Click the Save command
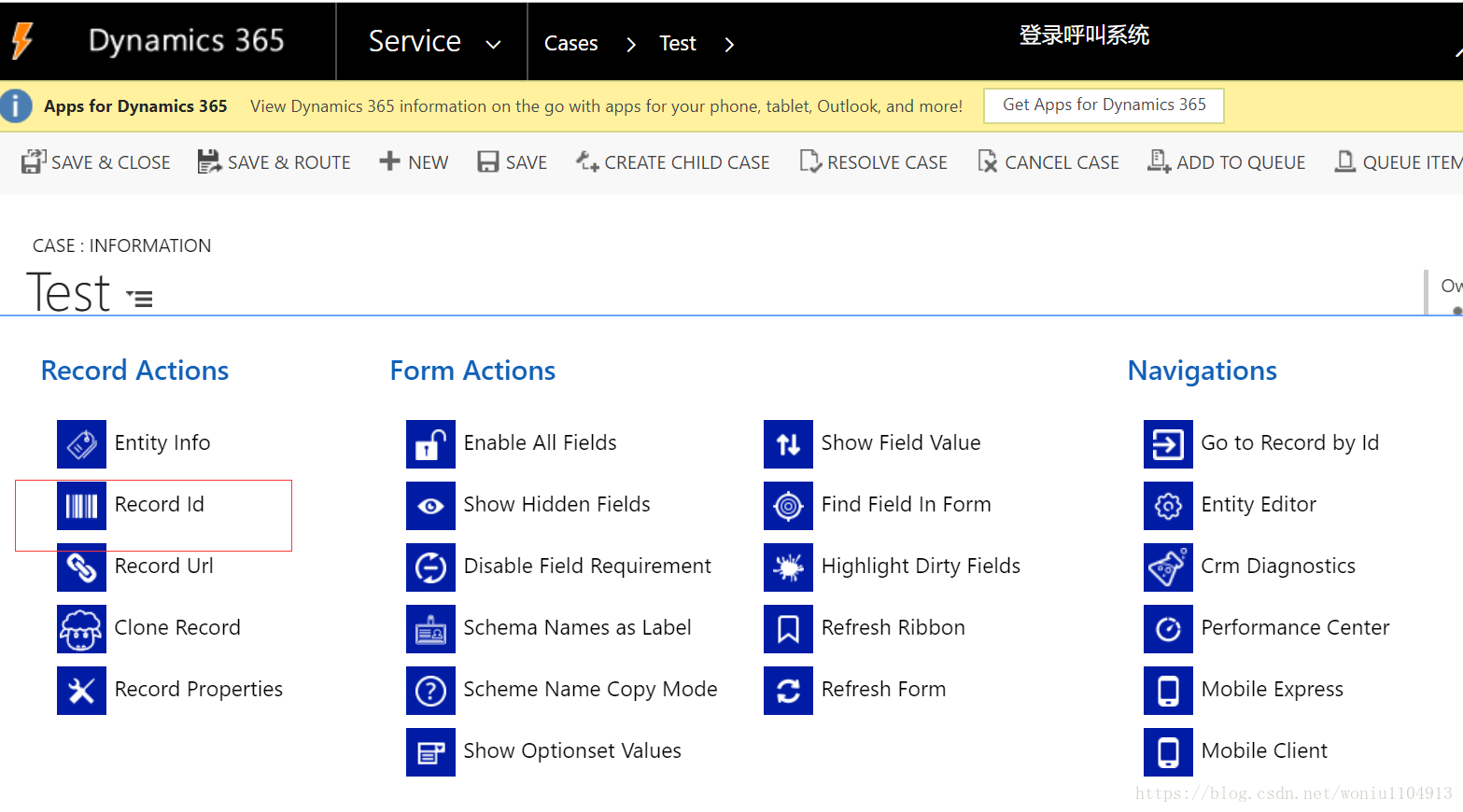Viewport: 1463px width, 812px height. 513,162
